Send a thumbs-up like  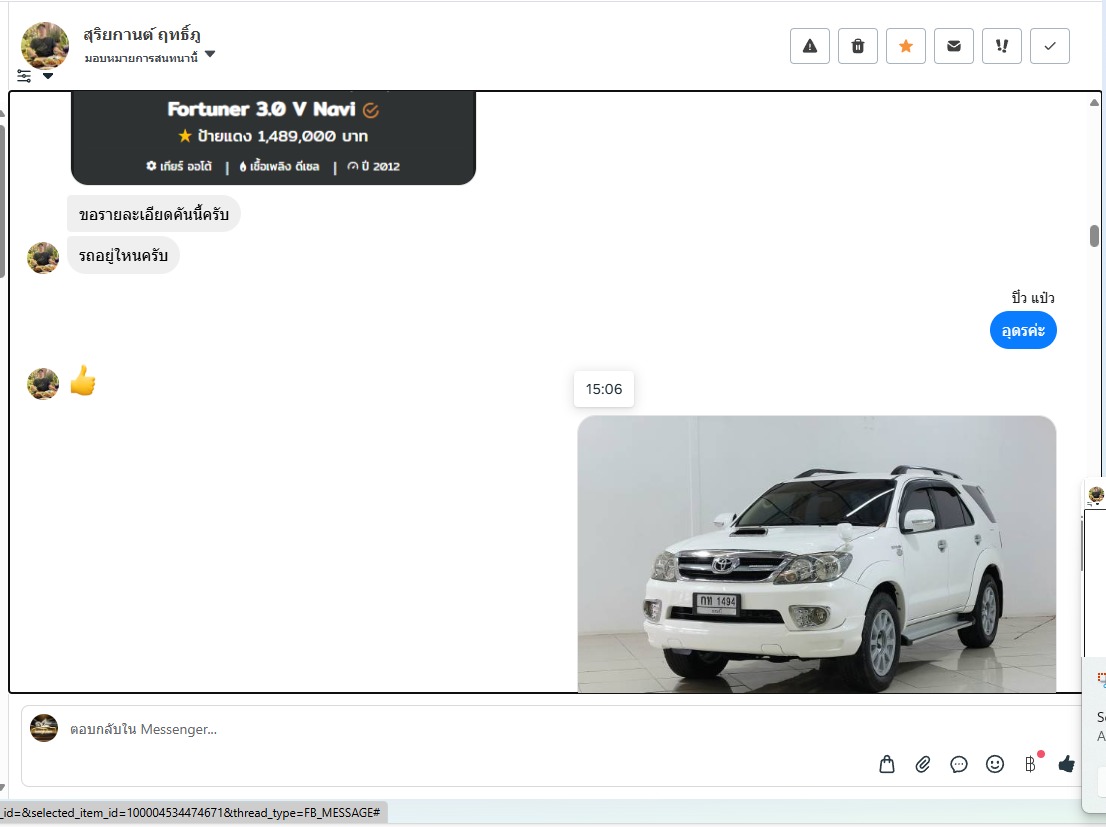[1066, 763]
